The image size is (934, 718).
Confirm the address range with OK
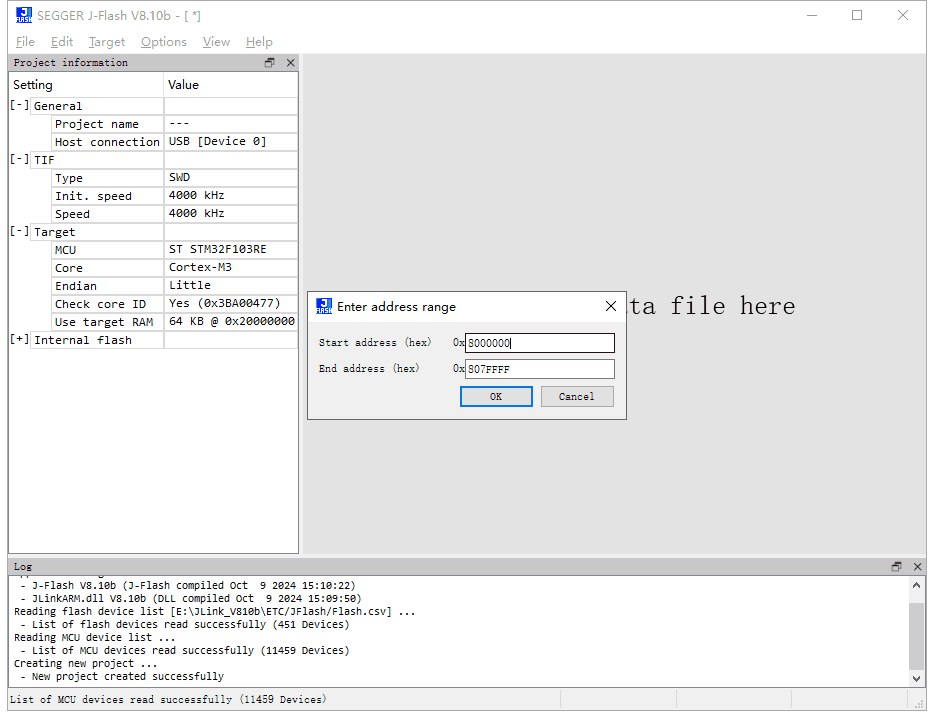tap(496, 396)
